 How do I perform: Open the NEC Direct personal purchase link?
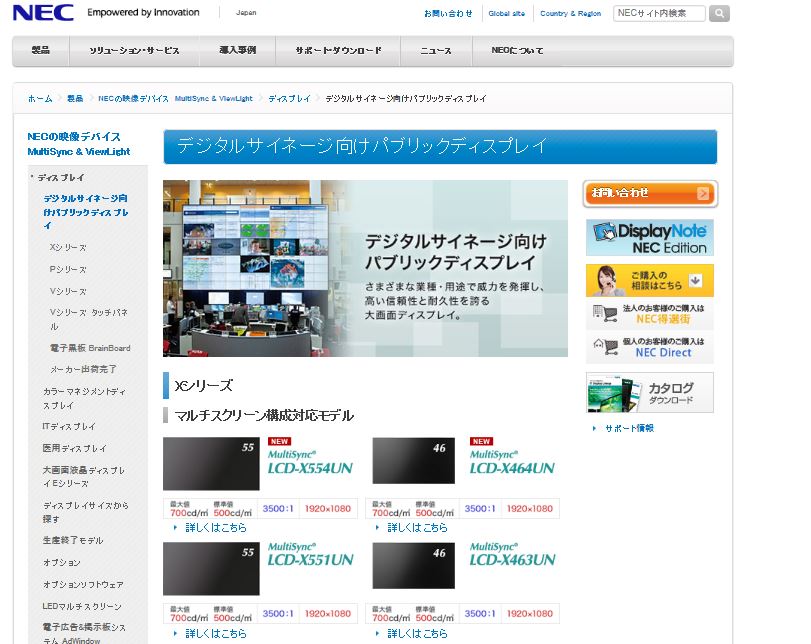650,347
